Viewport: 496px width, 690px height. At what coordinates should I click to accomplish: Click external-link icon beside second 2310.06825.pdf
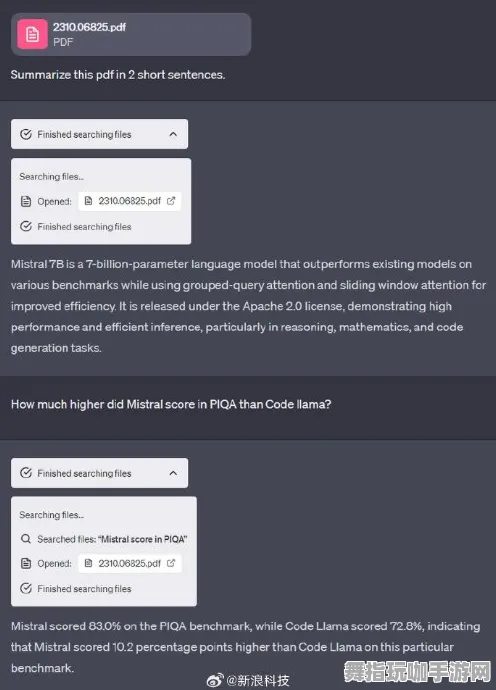coord(171,563)
